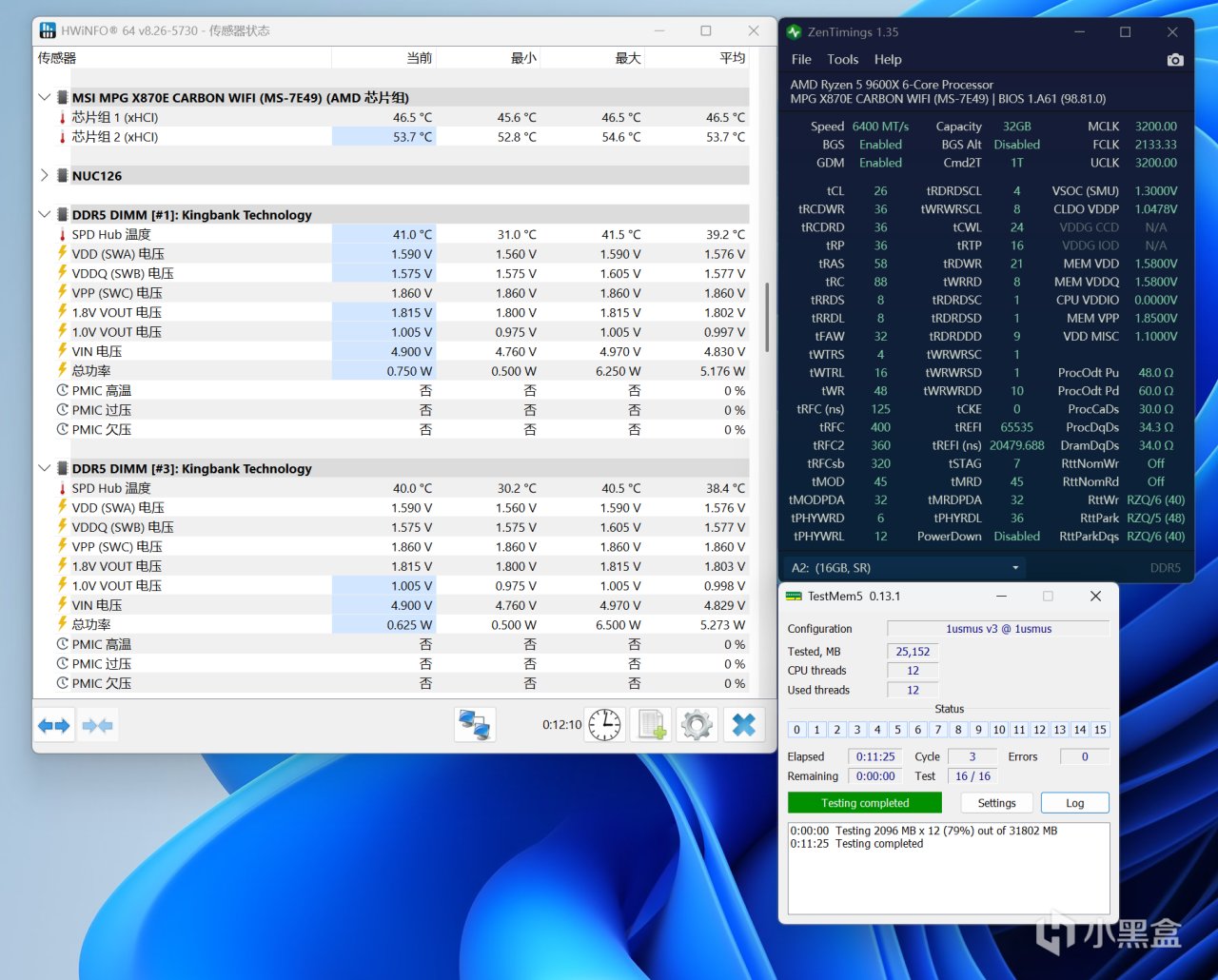Collapse the MSI MPG X870E CARBON group
The width and height of the screenshot is (1218, 980).
(44, 97)
